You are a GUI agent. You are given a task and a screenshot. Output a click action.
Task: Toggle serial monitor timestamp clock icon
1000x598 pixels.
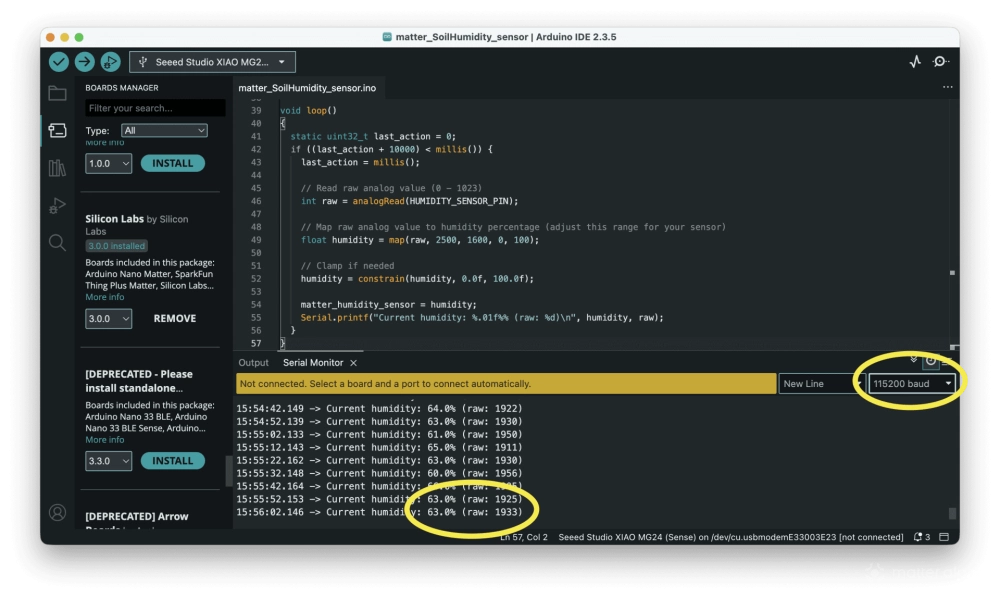(931, 361)
